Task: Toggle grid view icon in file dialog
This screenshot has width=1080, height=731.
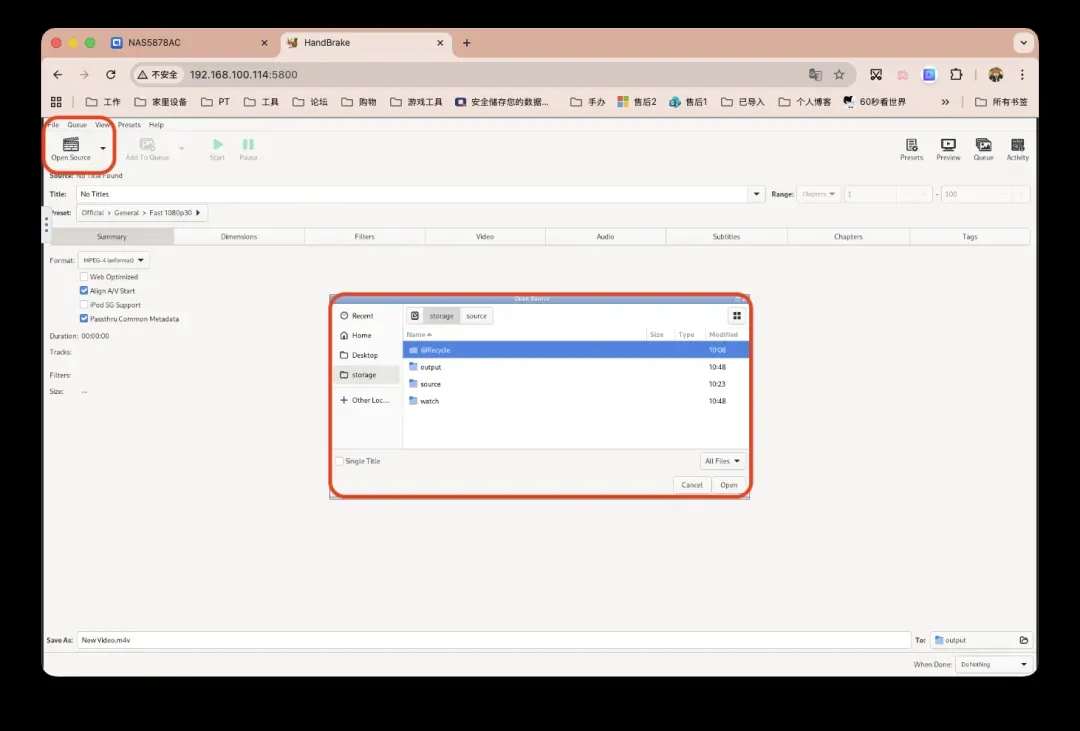Action: 737,316
